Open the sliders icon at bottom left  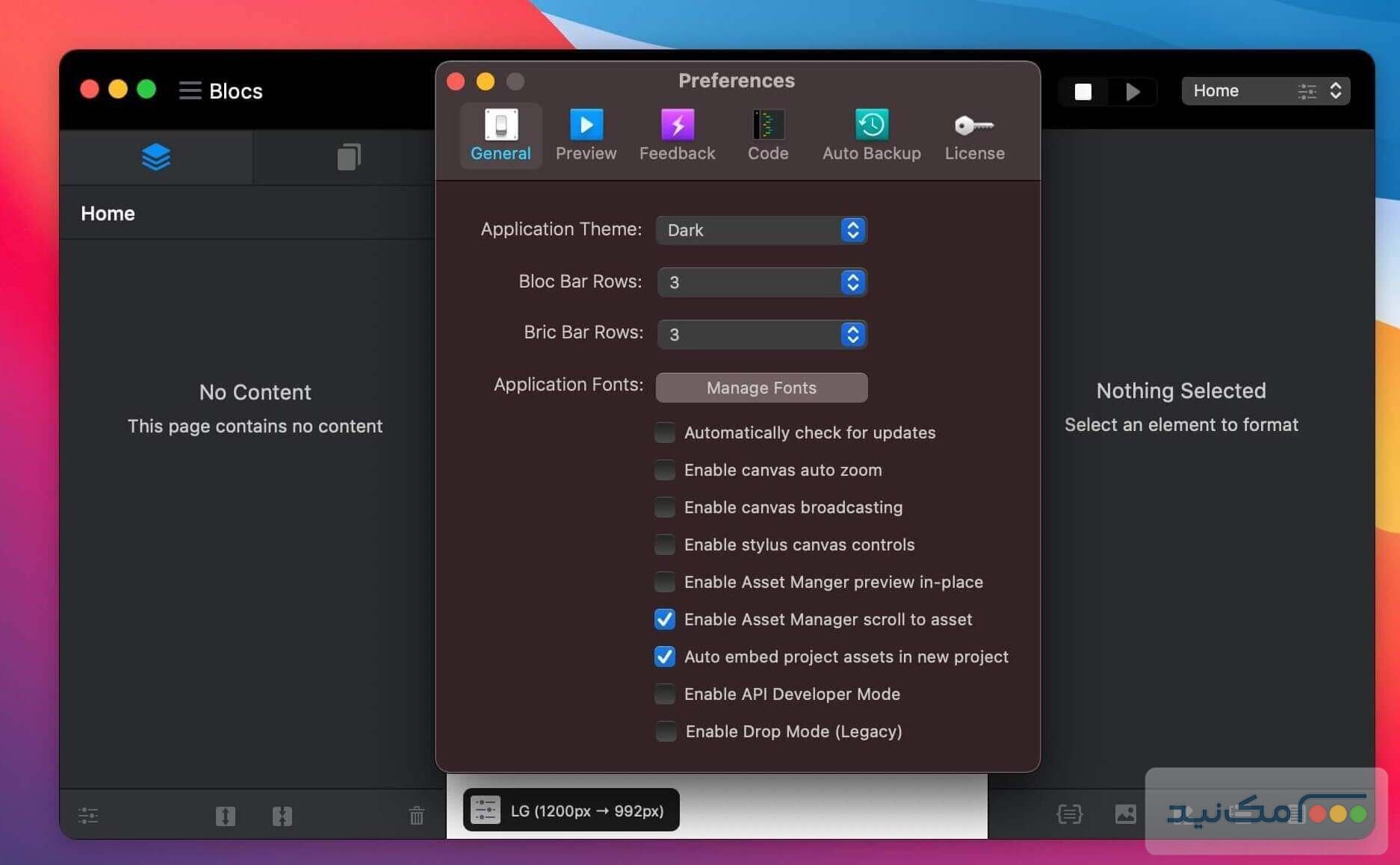88,815
